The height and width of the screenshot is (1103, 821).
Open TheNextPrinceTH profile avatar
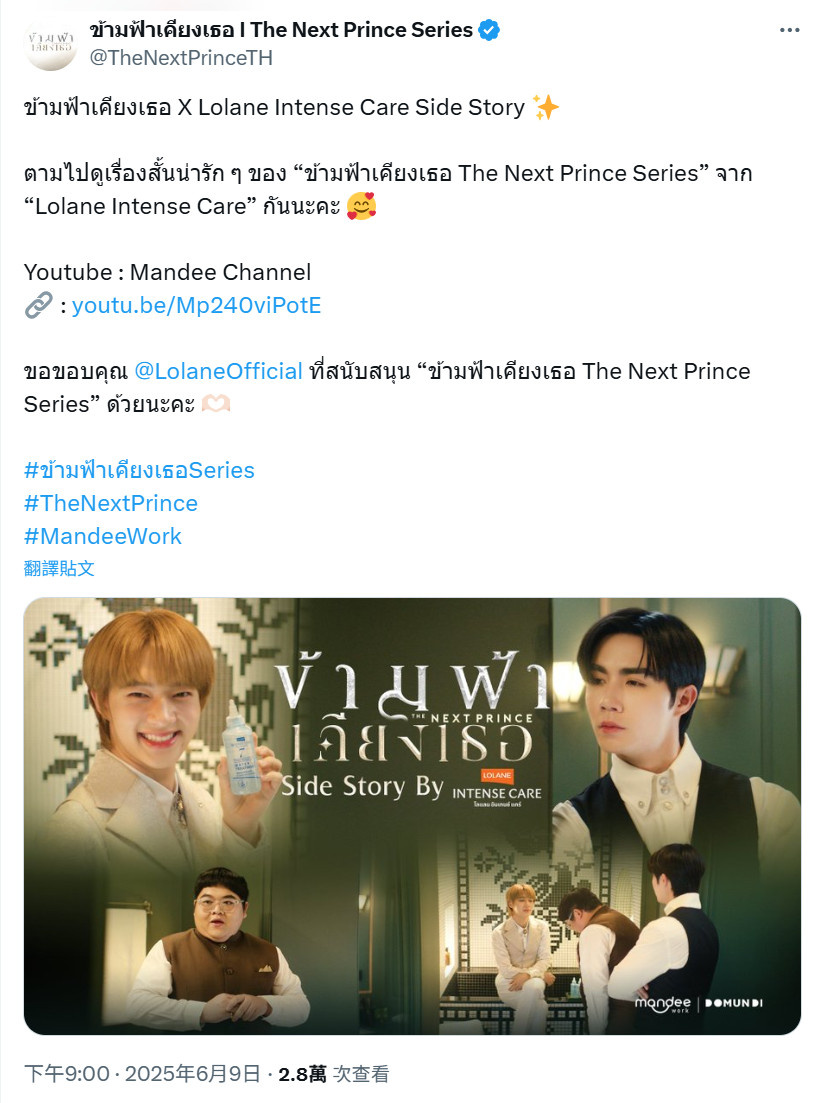pos(50,44)
